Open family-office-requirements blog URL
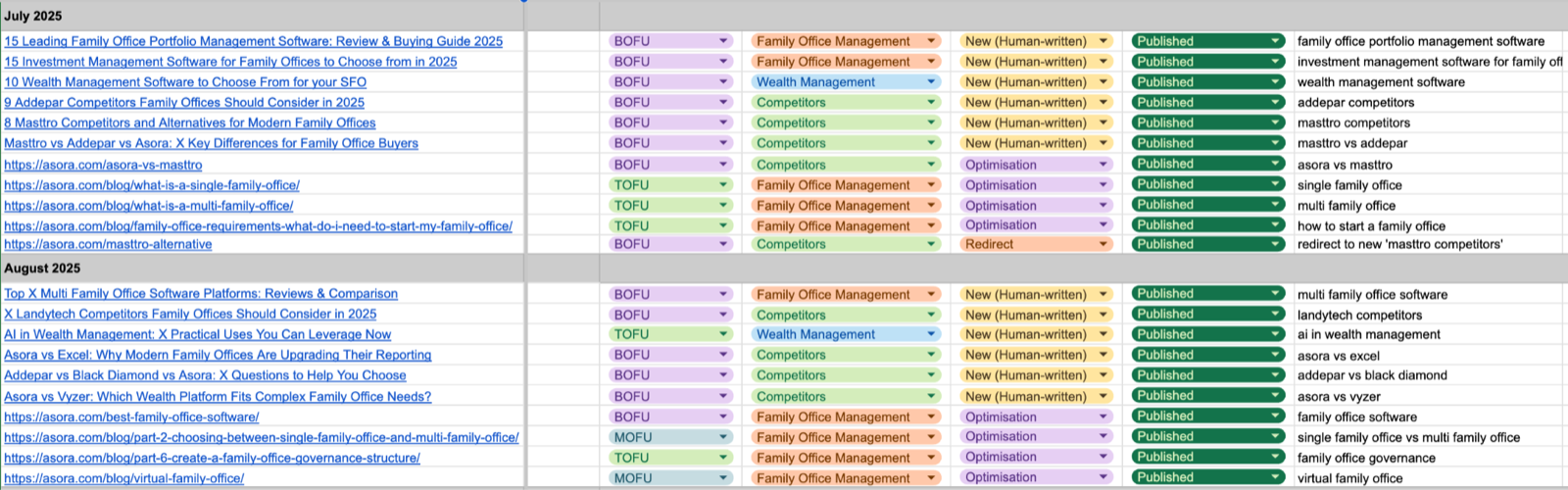1568x490 pixels. point(258,225)
